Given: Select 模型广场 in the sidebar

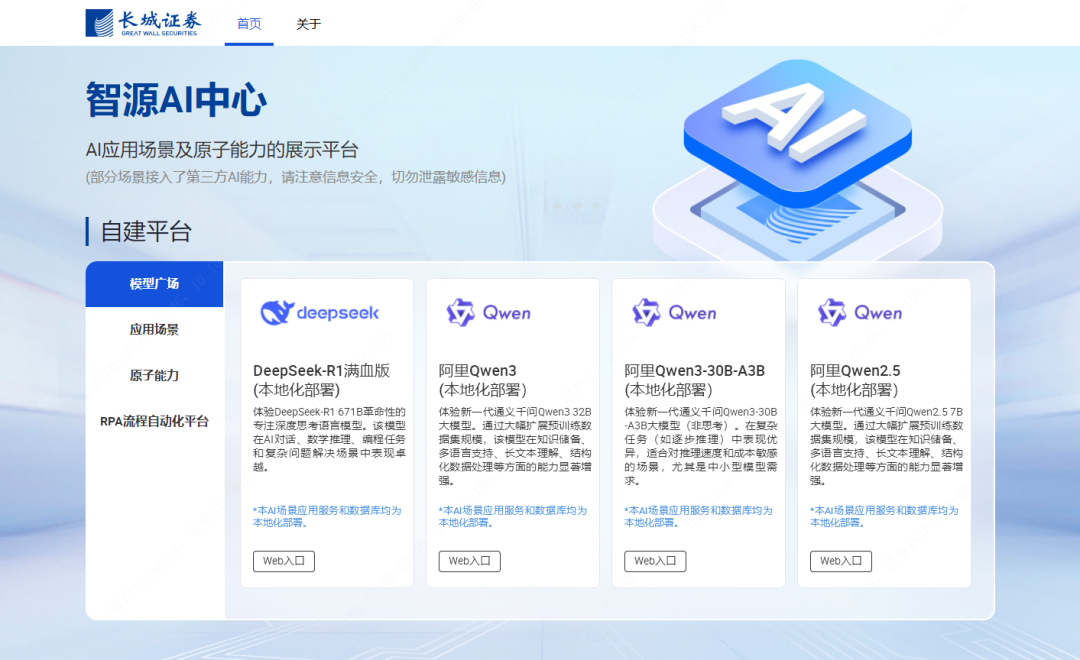Looking at the screenshot, I should (x=154, y=284).
